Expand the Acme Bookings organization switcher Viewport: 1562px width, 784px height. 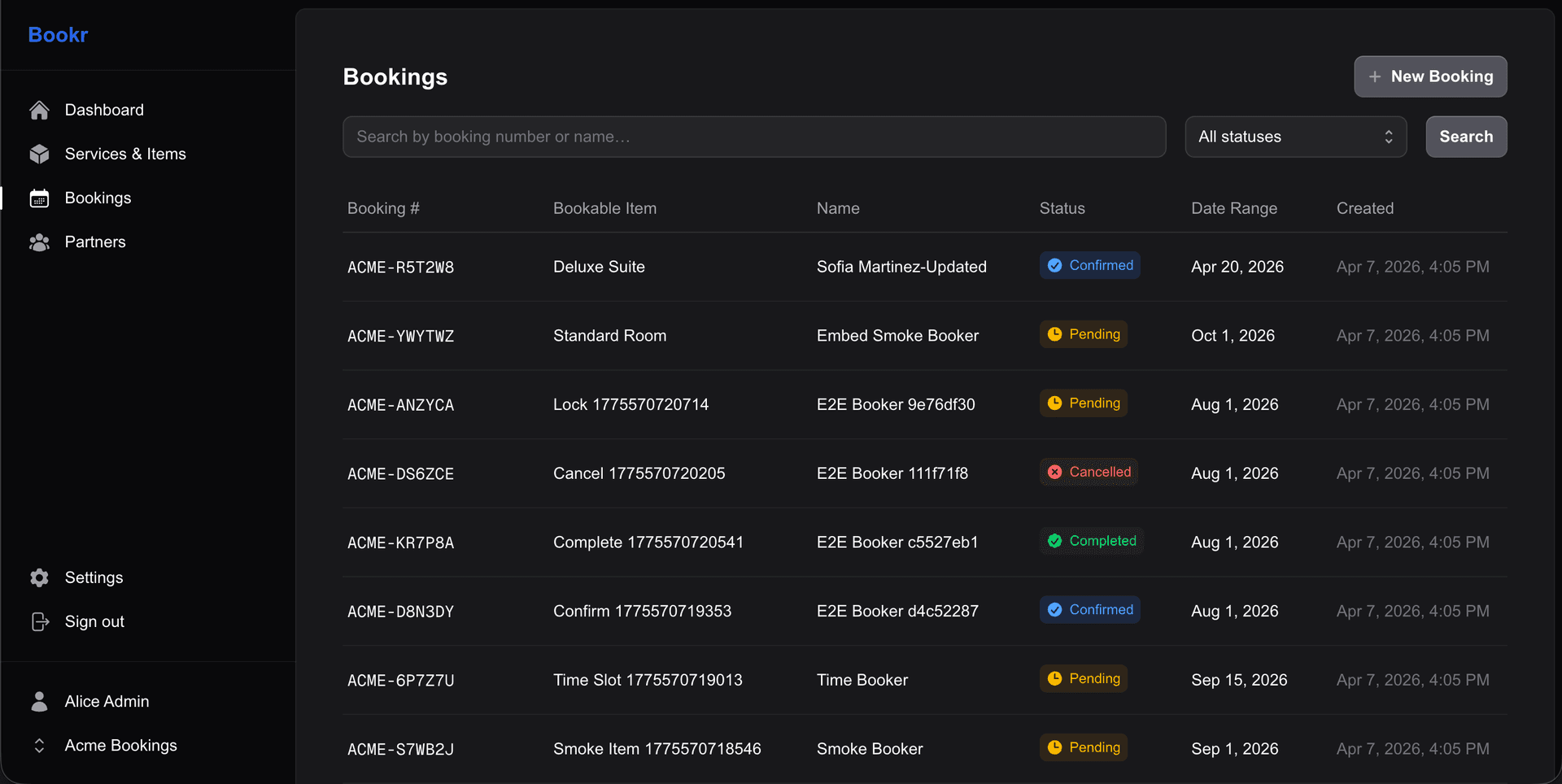(x=38, y=745)
